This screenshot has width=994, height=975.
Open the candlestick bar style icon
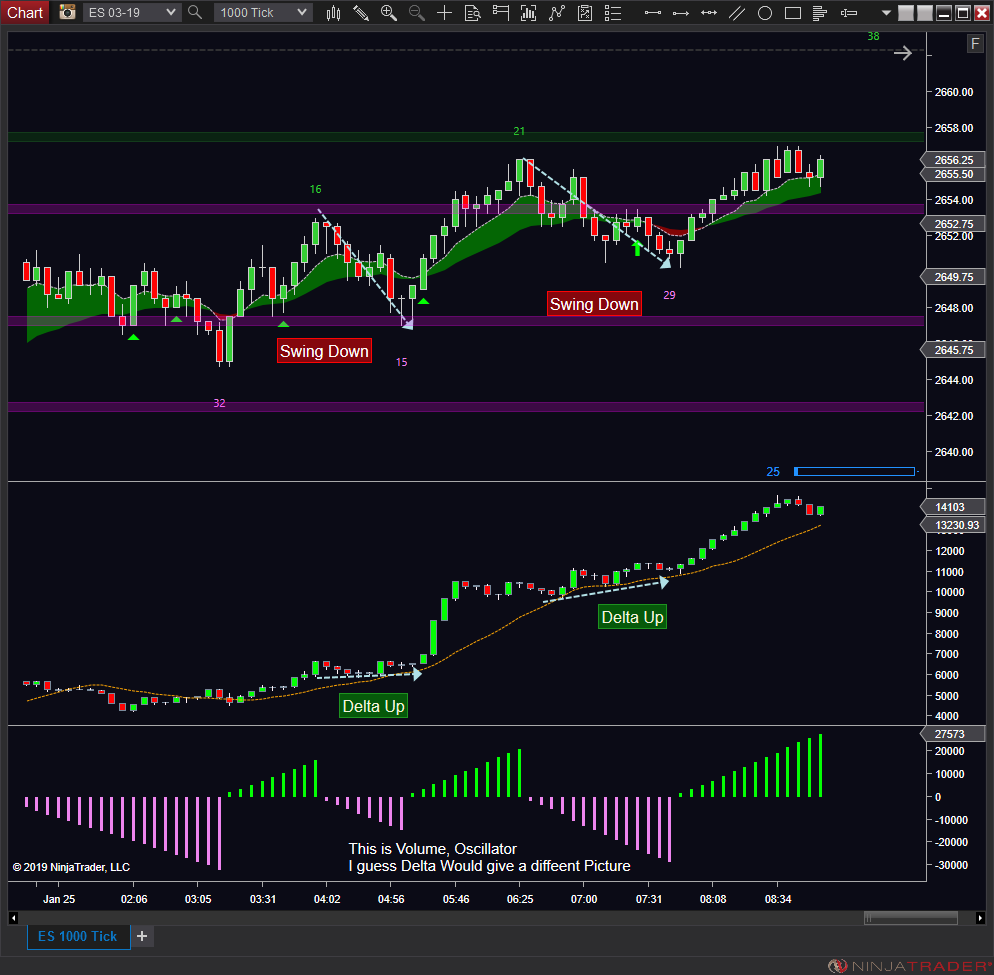(333, 13)
